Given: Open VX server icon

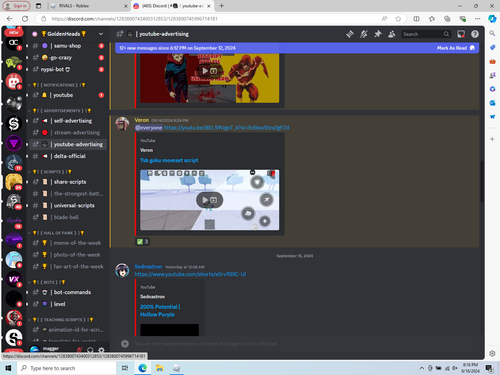Looking at the screenshot, I should [14, 279].
